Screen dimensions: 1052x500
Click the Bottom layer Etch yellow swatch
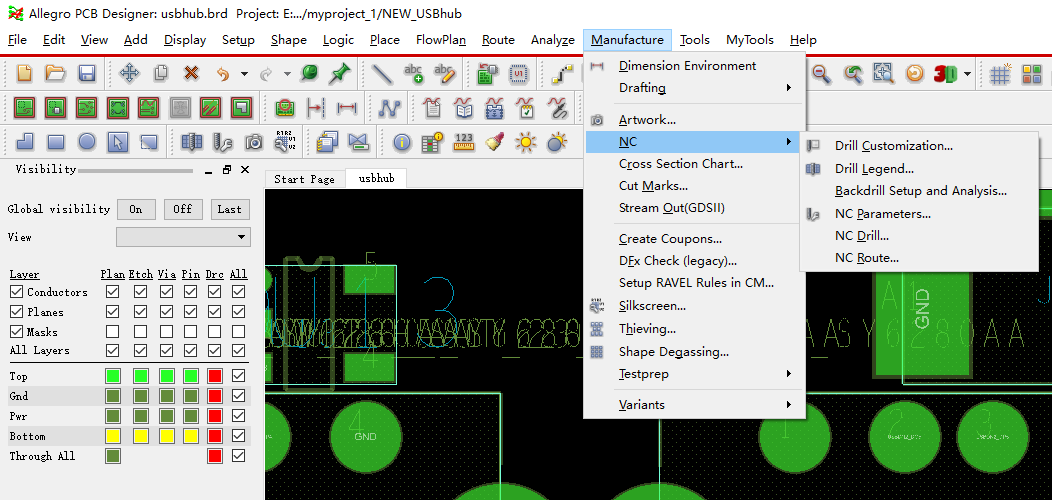pos(140,436)
